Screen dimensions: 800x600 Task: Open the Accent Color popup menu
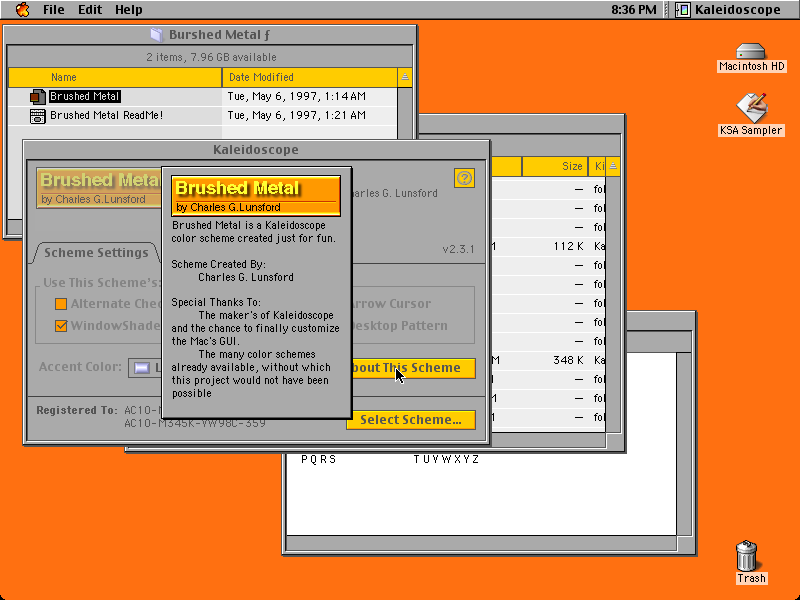[x=145, y=367]
